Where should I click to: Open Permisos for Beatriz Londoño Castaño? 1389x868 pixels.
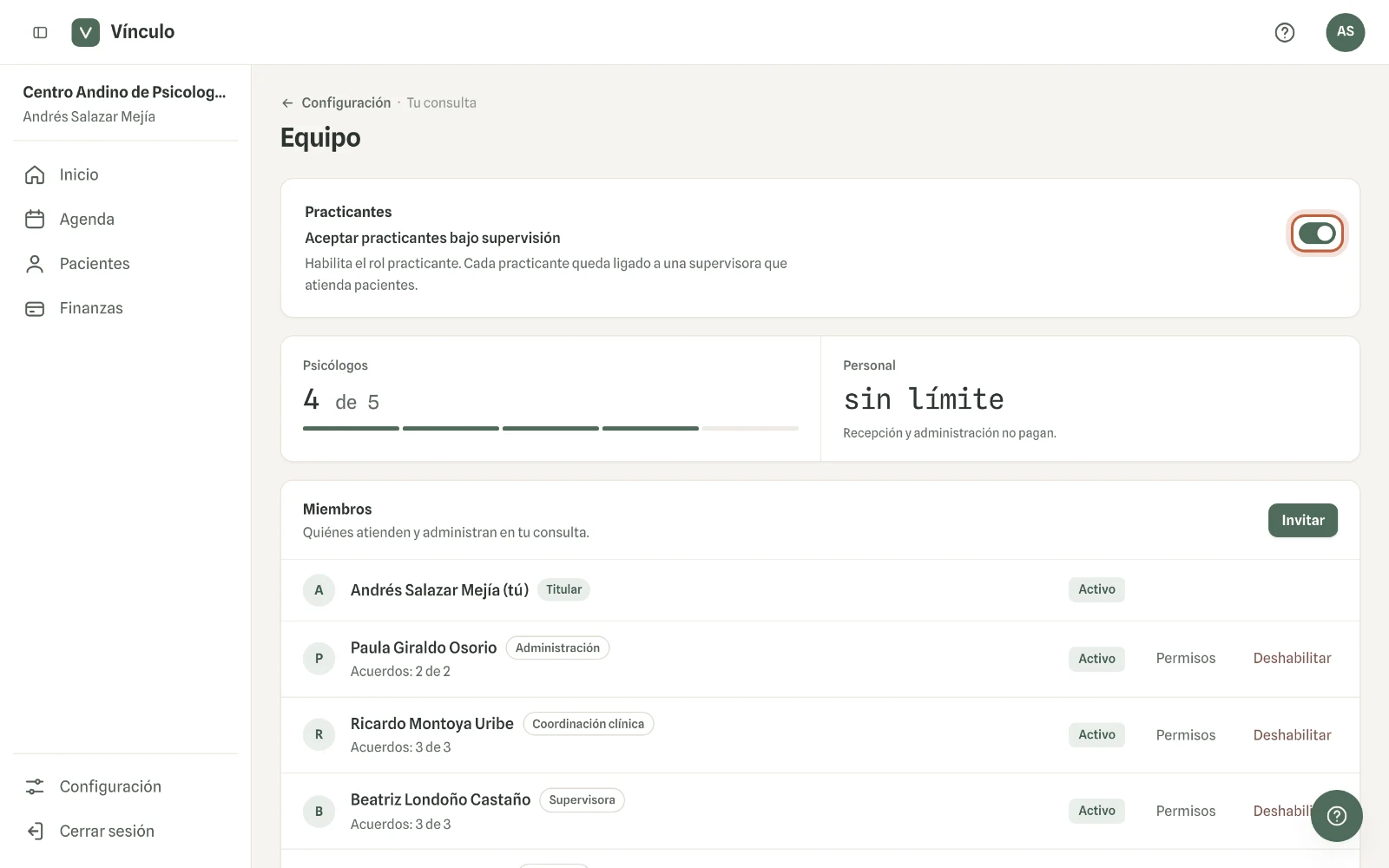(x=1186, y=811)
